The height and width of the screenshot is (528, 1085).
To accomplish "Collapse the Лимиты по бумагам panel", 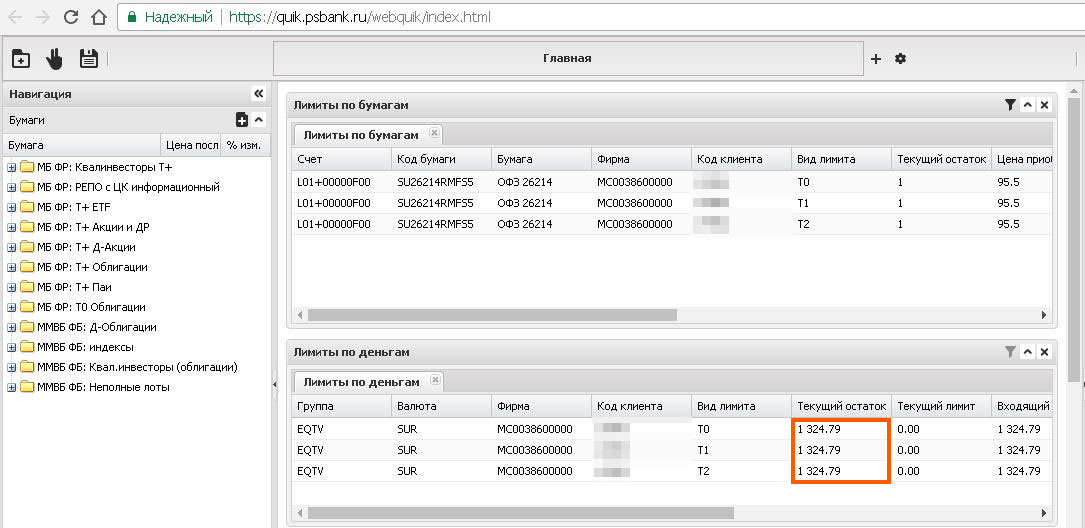I will point(1027,105).
